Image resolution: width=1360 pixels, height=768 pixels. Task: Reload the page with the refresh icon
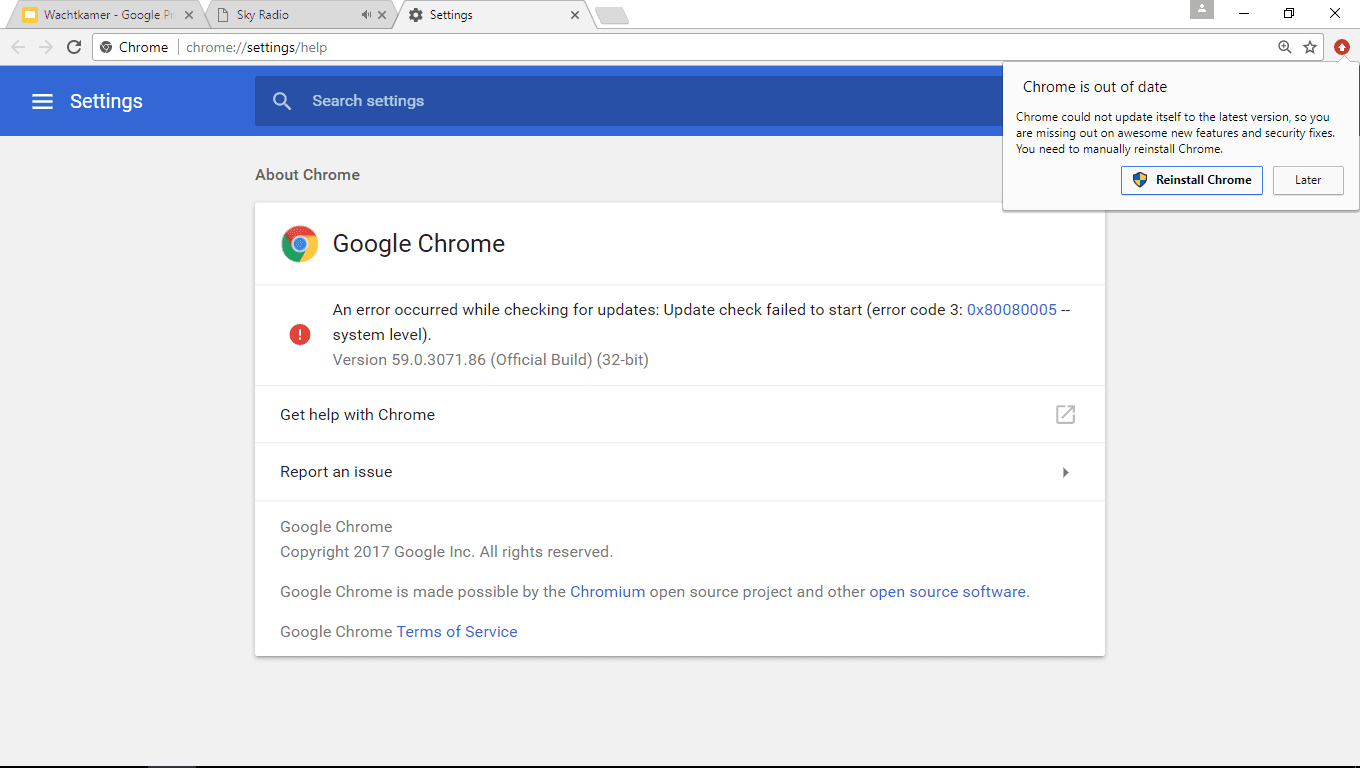coord(73,47)
